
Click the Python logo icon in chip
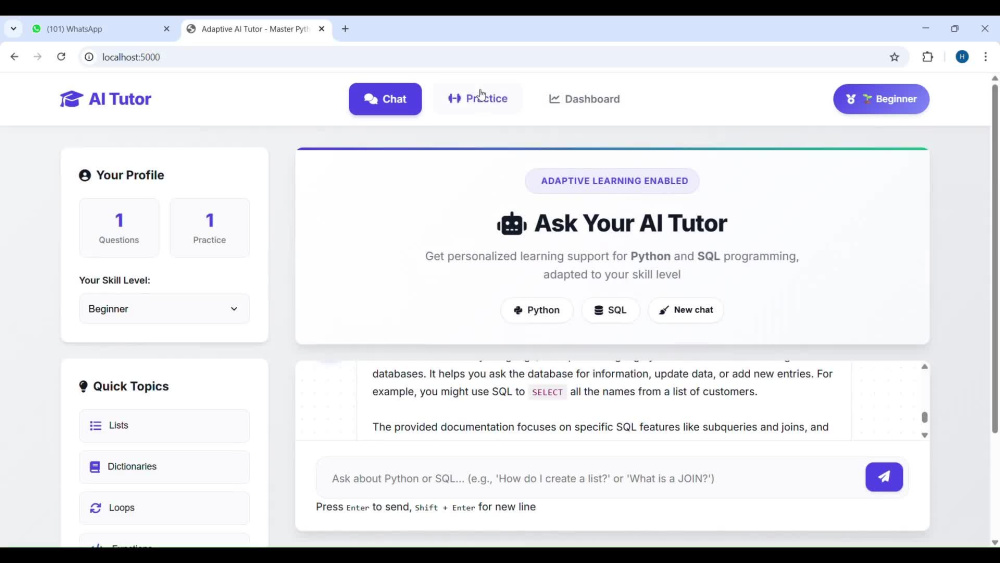(x=518, y=310)
